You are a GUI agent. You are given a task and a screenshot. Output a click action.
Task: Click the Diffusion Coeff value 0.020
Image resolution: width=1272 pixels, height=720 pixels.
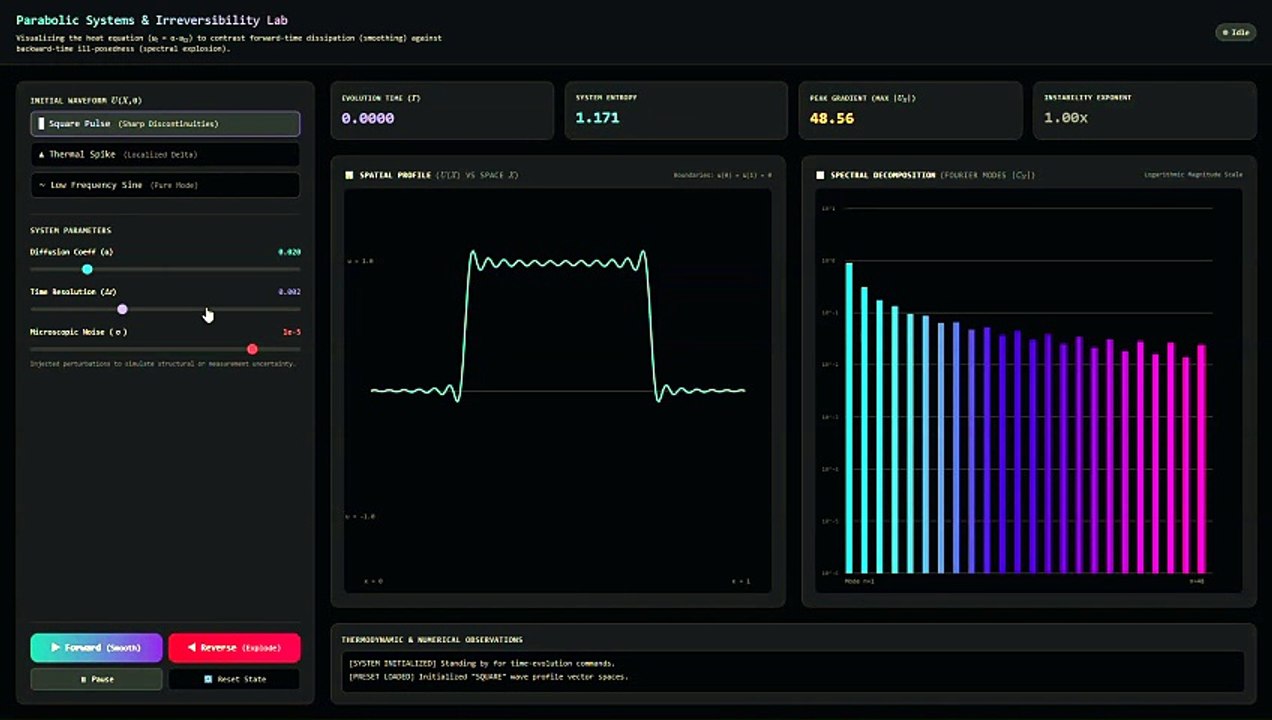(x=289, y=252)
